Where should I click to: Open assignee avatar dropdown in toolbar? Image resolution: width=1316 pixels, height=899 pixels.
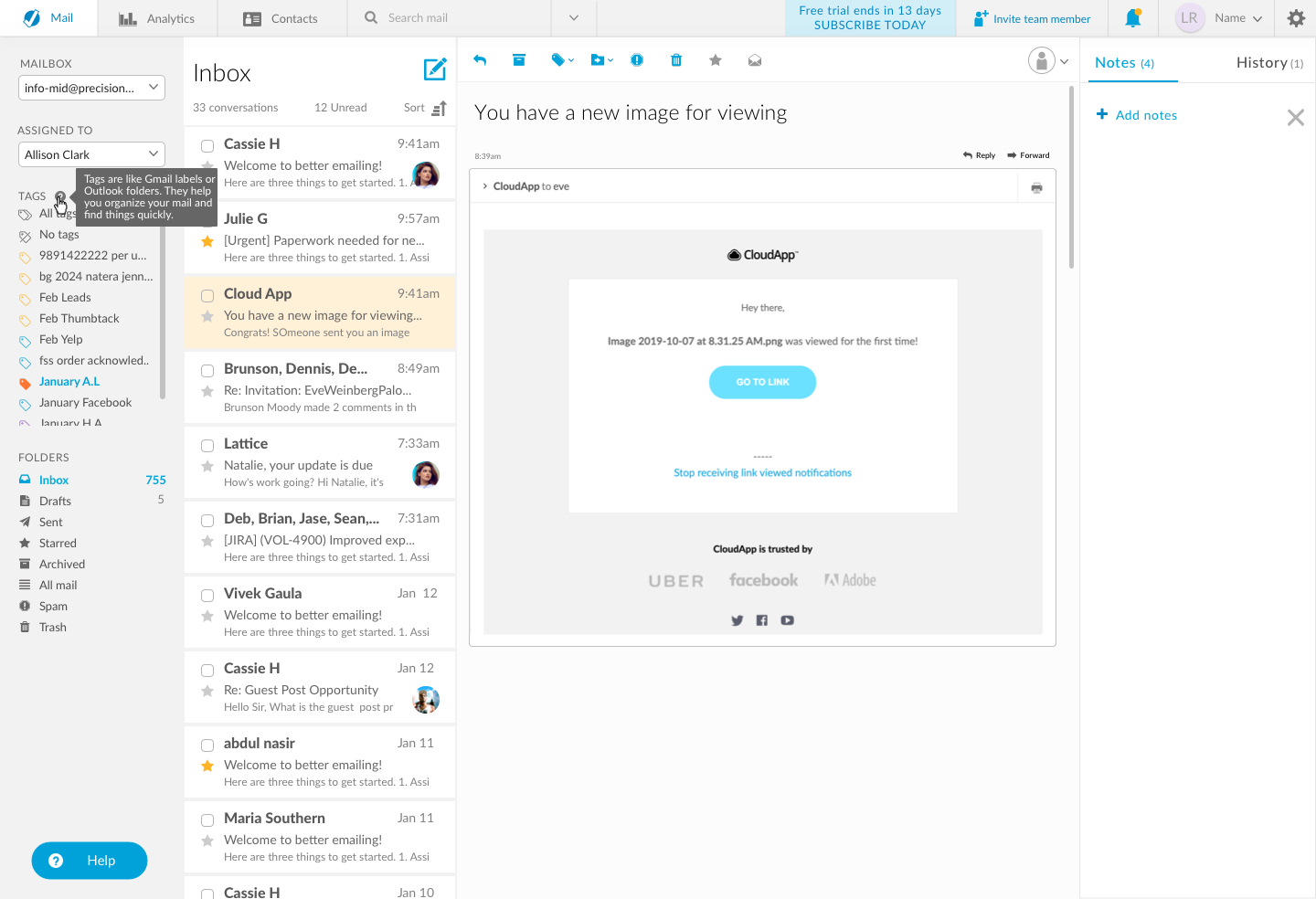click(x=1049, y=61)
